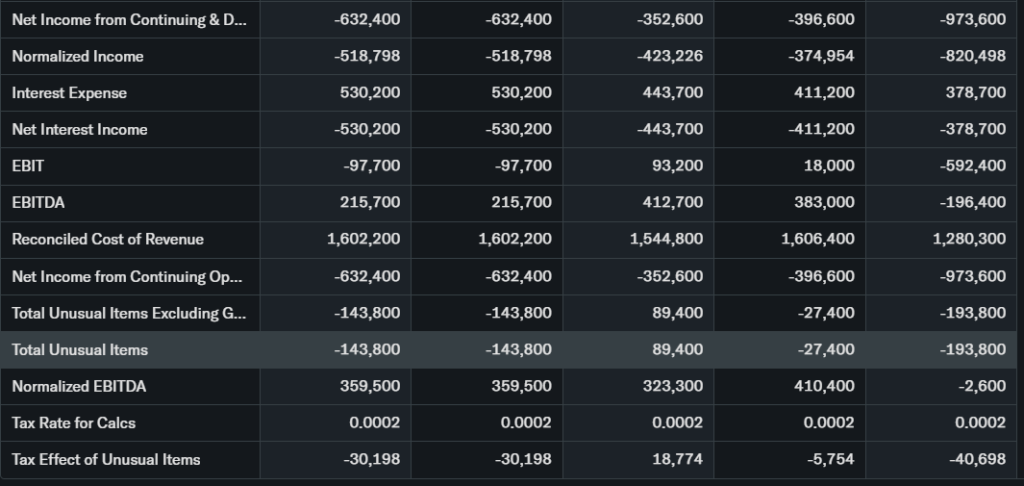Select the Tax Rate for Calcs label
The width and height of the screenshot is (1024, 486).
(x=74, y=423)
